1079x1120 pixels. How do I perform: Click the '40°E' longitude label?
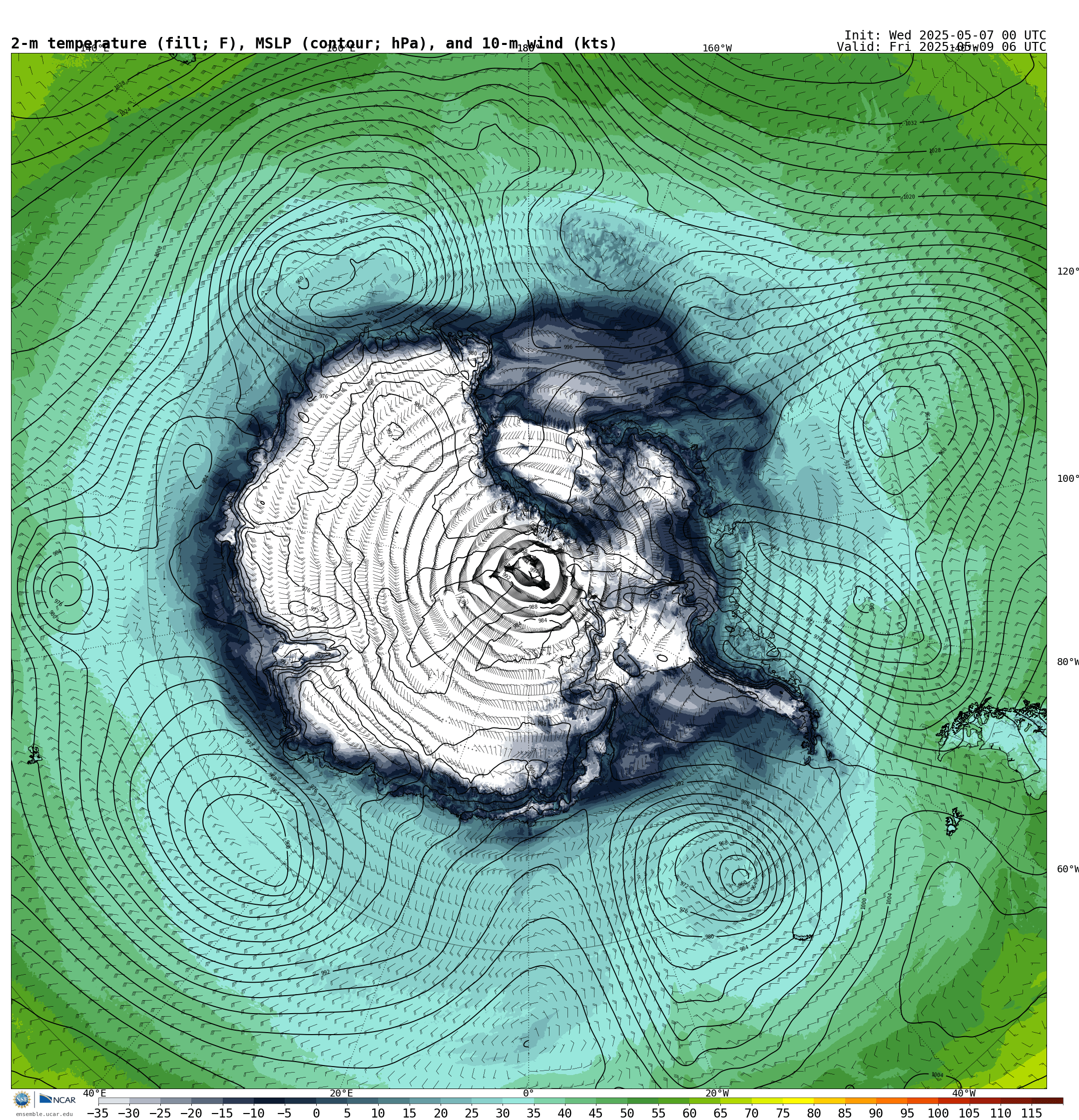coord(94,1093)
